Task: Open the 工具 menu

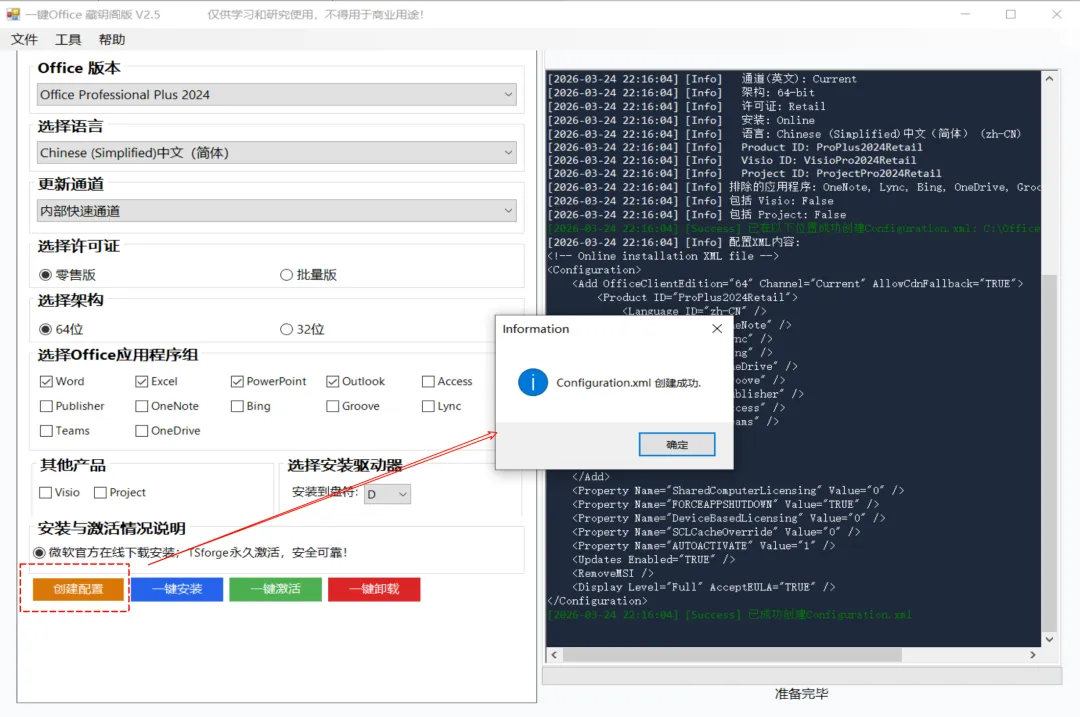Action: 68,39
